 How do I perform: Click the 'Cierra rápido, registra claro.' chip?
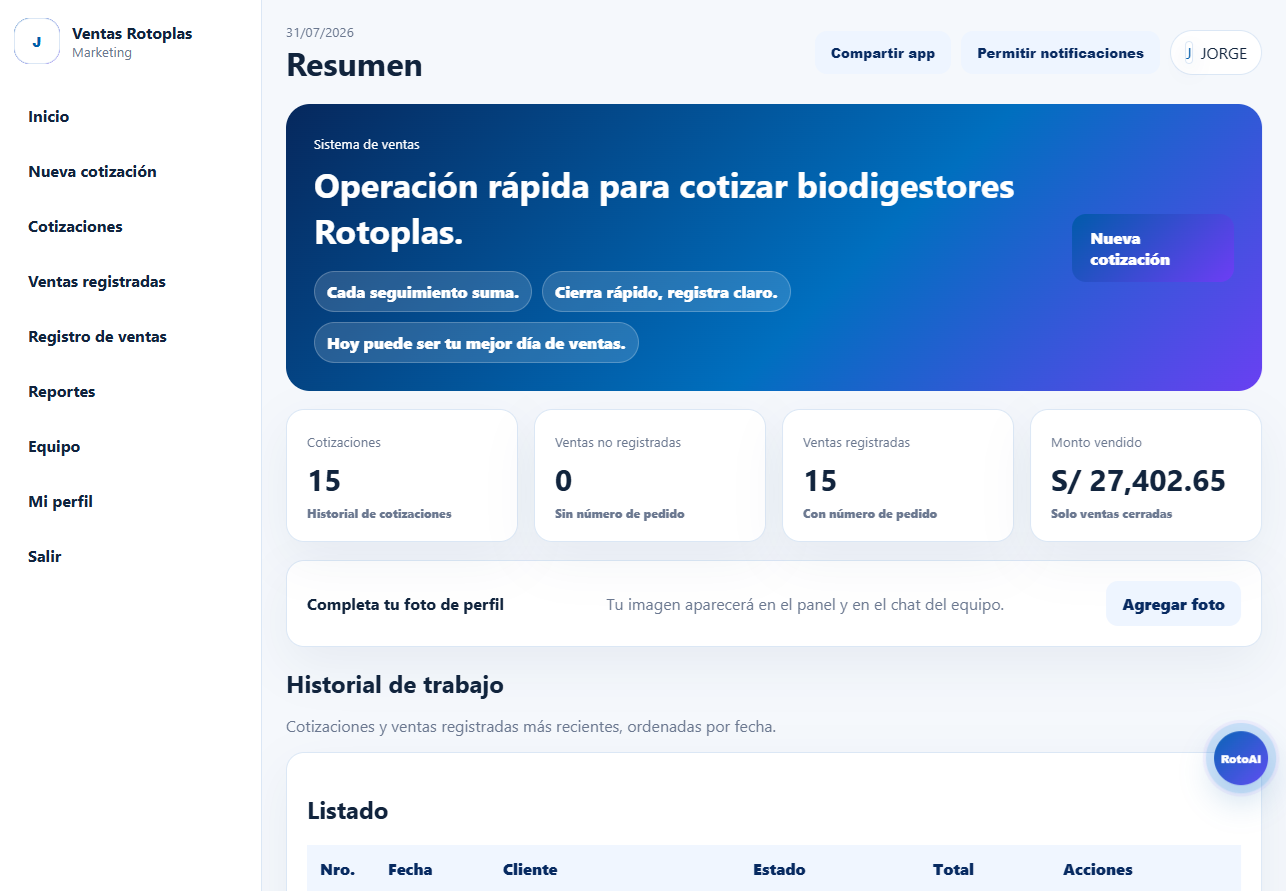pos(666,292)
